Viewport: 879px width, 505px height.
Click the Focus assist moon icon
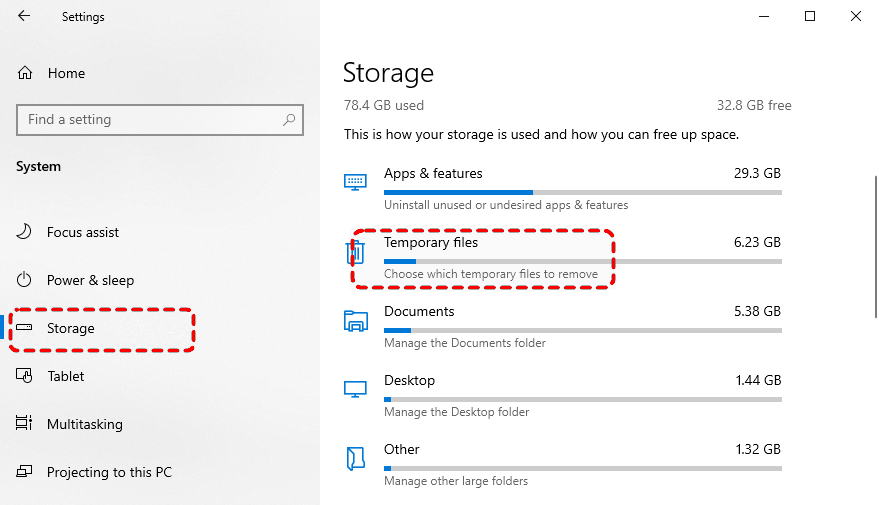[x=25, y=232]
